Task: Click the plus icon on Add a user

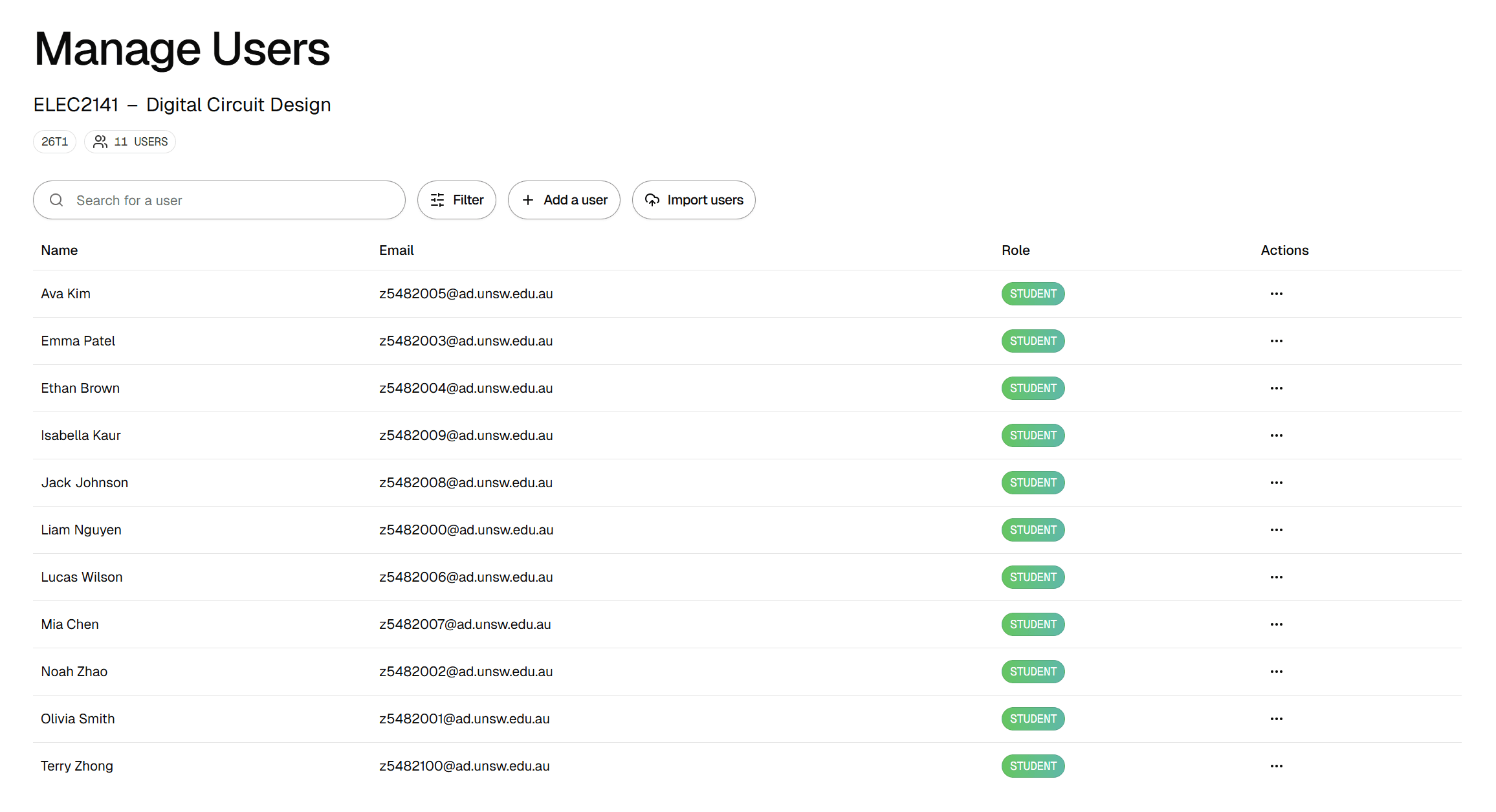Action: [x=528, y=200]
